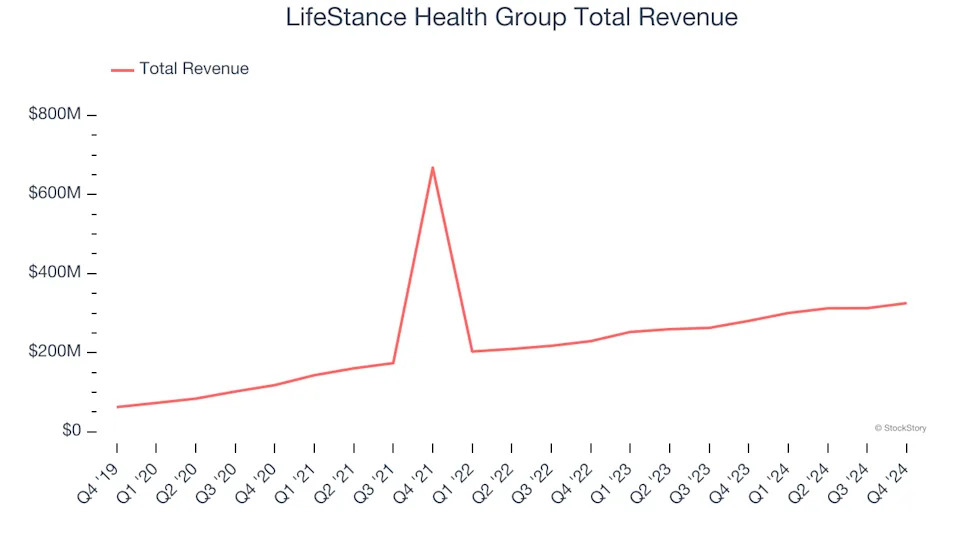The height and width of the screenshot is (540, 960).
Task: Click the $200M y-axis label
Action: [54, 351]
